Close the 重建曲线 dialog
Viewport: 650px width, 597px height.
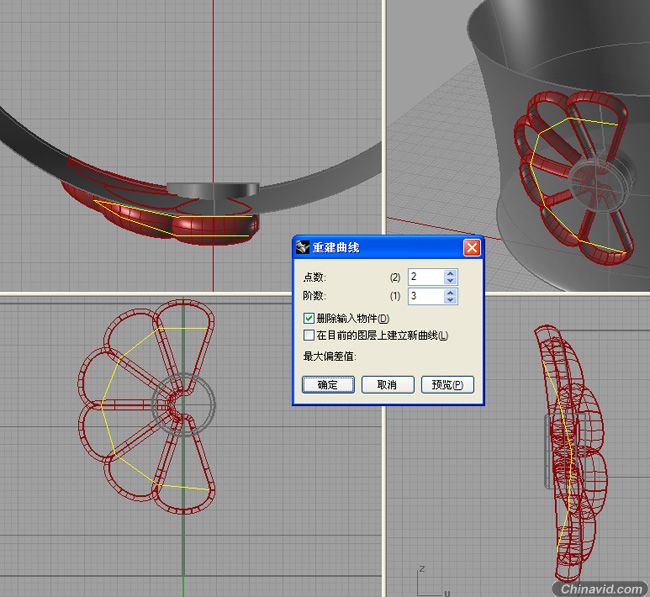point(472,248)
